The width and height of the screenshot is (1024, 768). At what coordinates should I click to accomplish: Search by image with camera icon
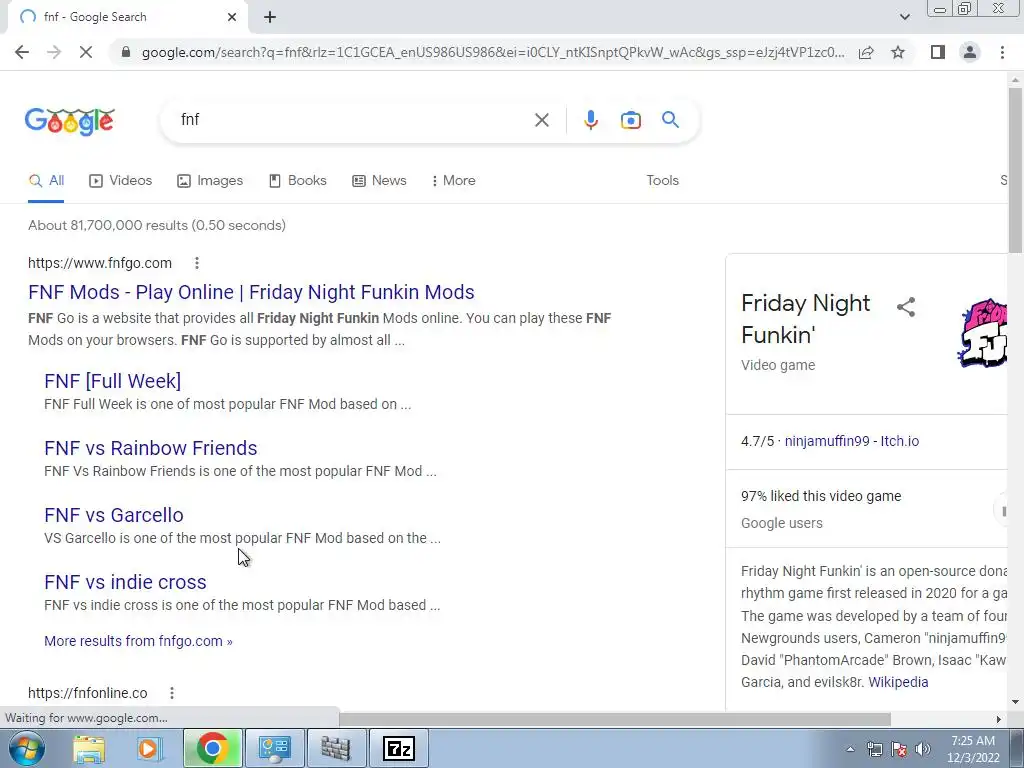[x=630, y=120]
